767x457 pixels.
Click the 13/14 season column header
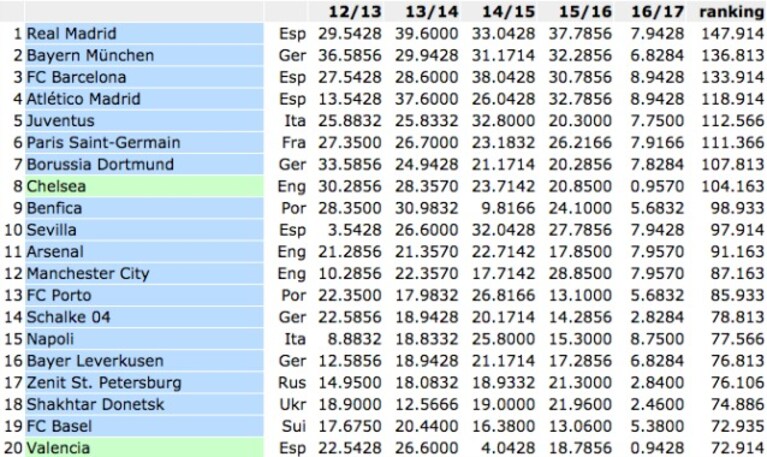point(431,12)
